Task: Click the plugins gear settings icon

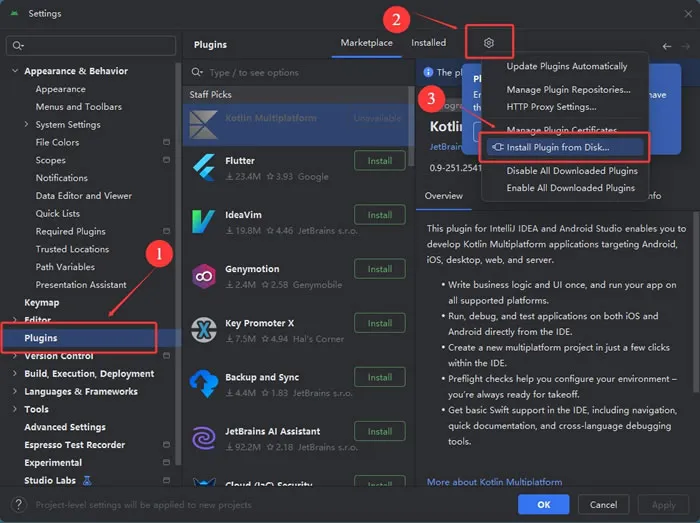Action: point(489,43)
